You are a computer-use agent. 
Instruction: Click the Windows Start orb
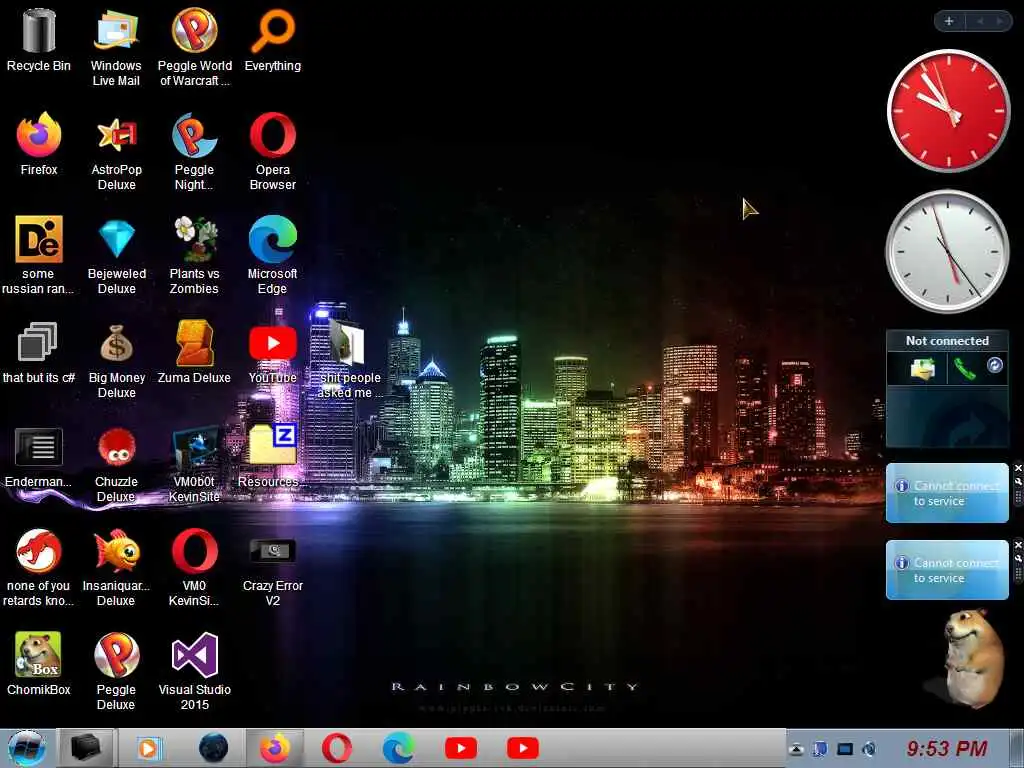click(x=26, y=748)
